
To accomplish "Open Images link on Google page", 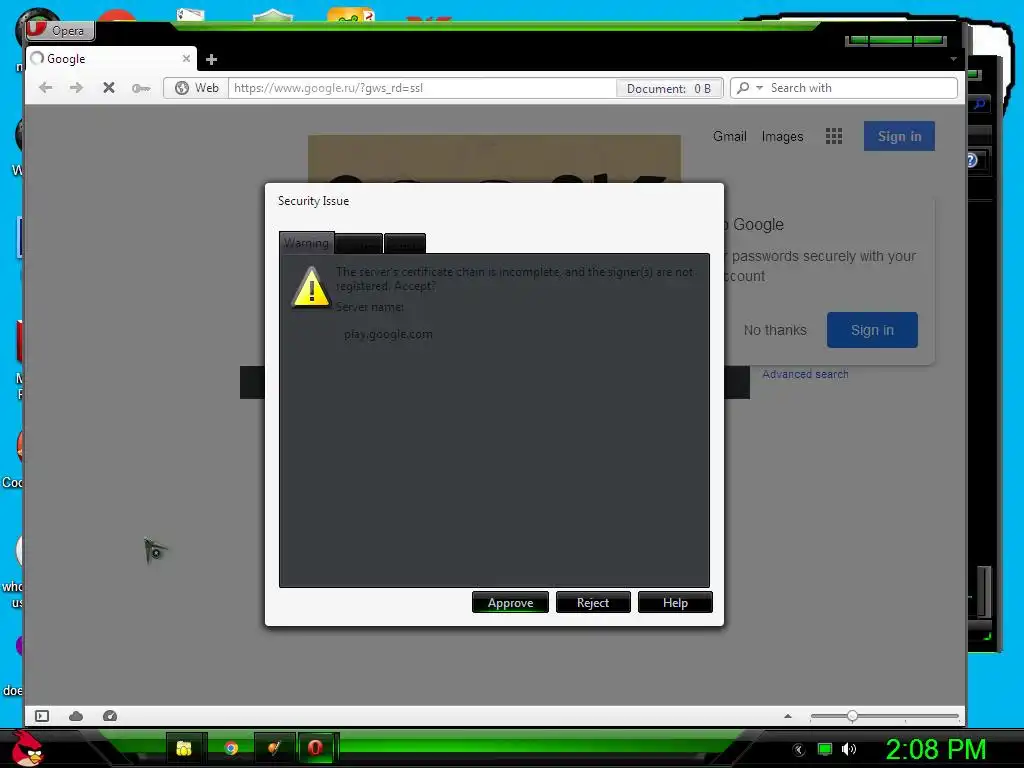I will coord(782,136).
